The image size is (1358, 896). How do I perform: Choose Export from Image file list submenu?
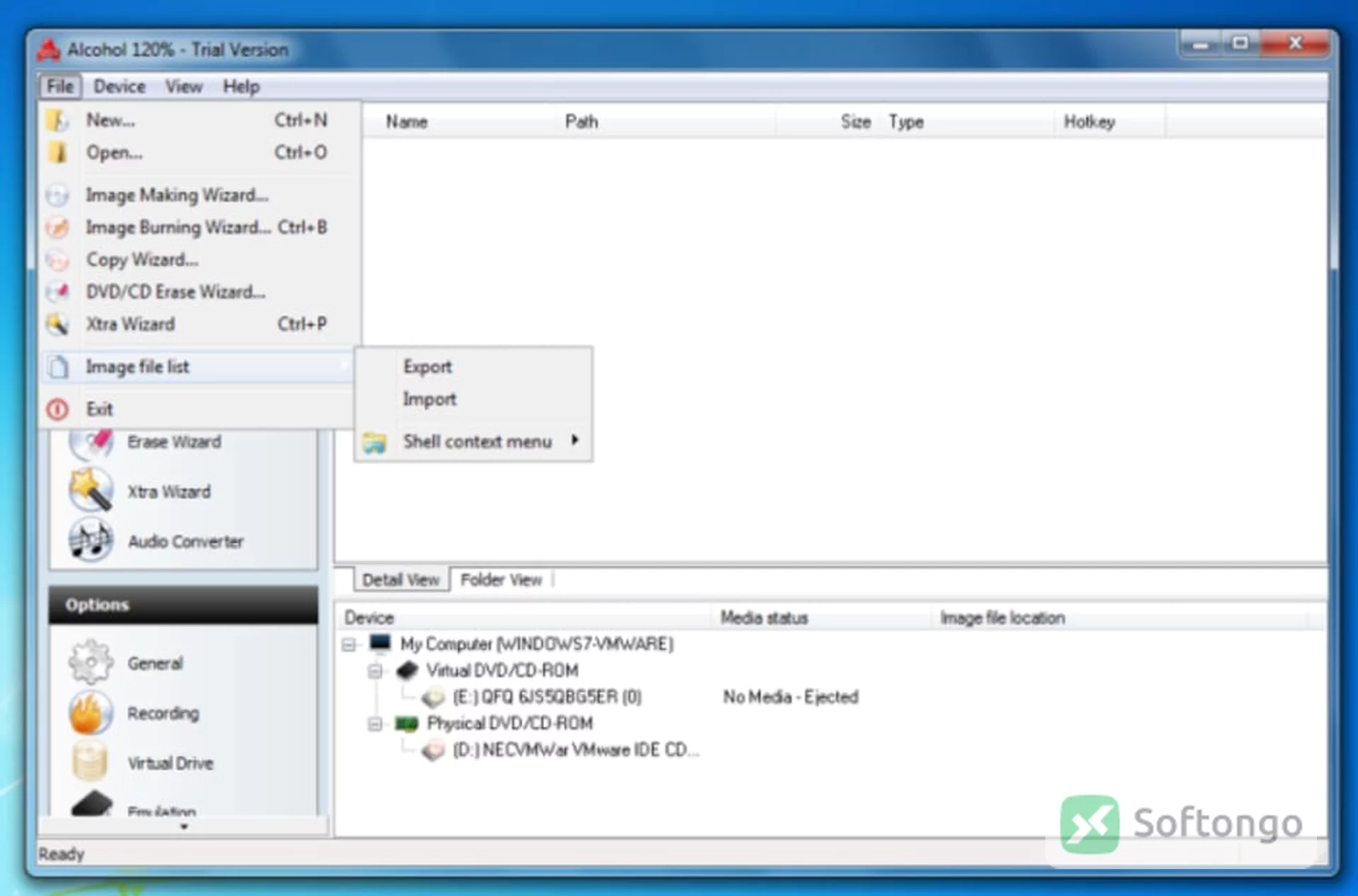pyautogui.click(x=427, y=366)
